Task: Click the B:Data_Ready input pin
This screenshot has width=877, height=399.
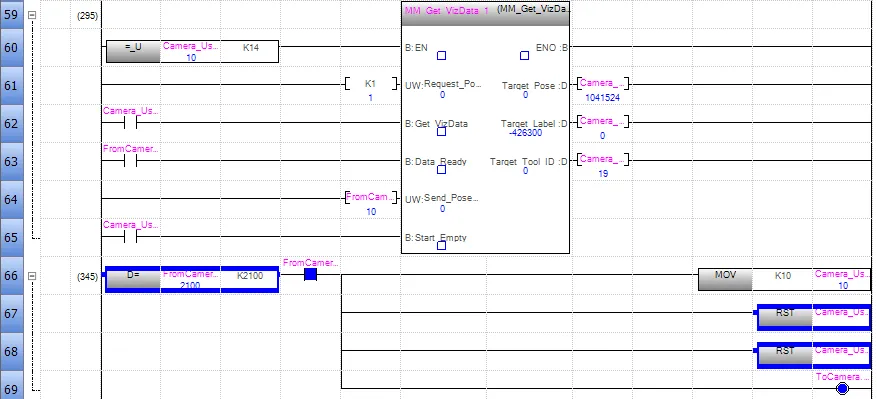Action: point(436,162)
